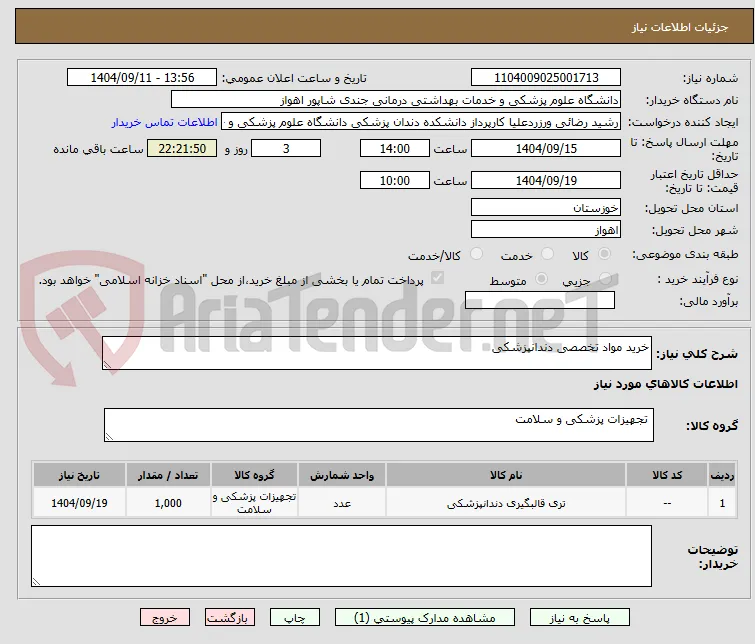Click the تعداد / مقدار column header
The image size is (755, 644).
(168, 475)
